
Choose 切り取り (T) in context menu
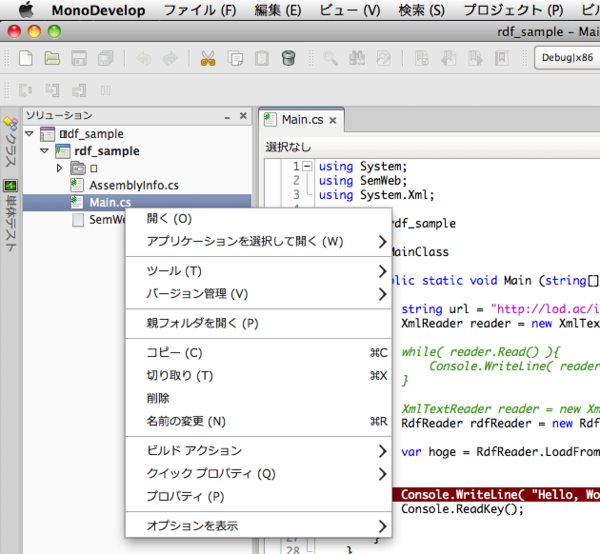[x=258, y=376]
